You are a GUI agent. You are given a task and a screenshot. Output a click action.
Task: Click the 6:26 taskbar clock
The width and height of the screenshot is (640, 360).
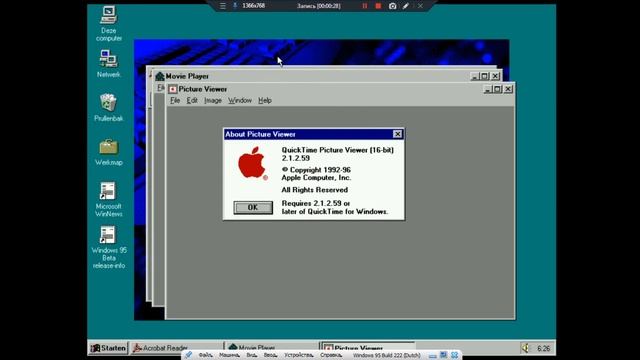pos(543,349)
